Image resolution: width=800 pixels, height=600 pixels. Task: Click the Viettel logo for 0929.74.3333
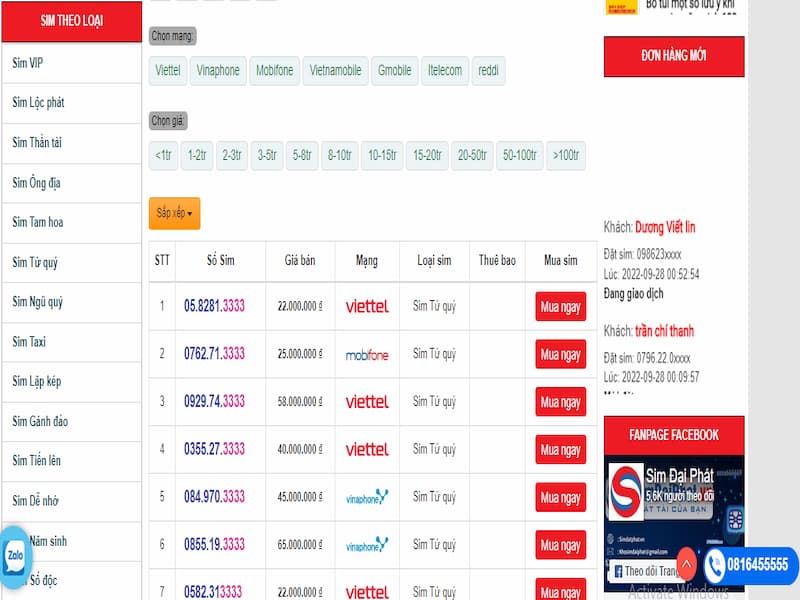point(367,402)
